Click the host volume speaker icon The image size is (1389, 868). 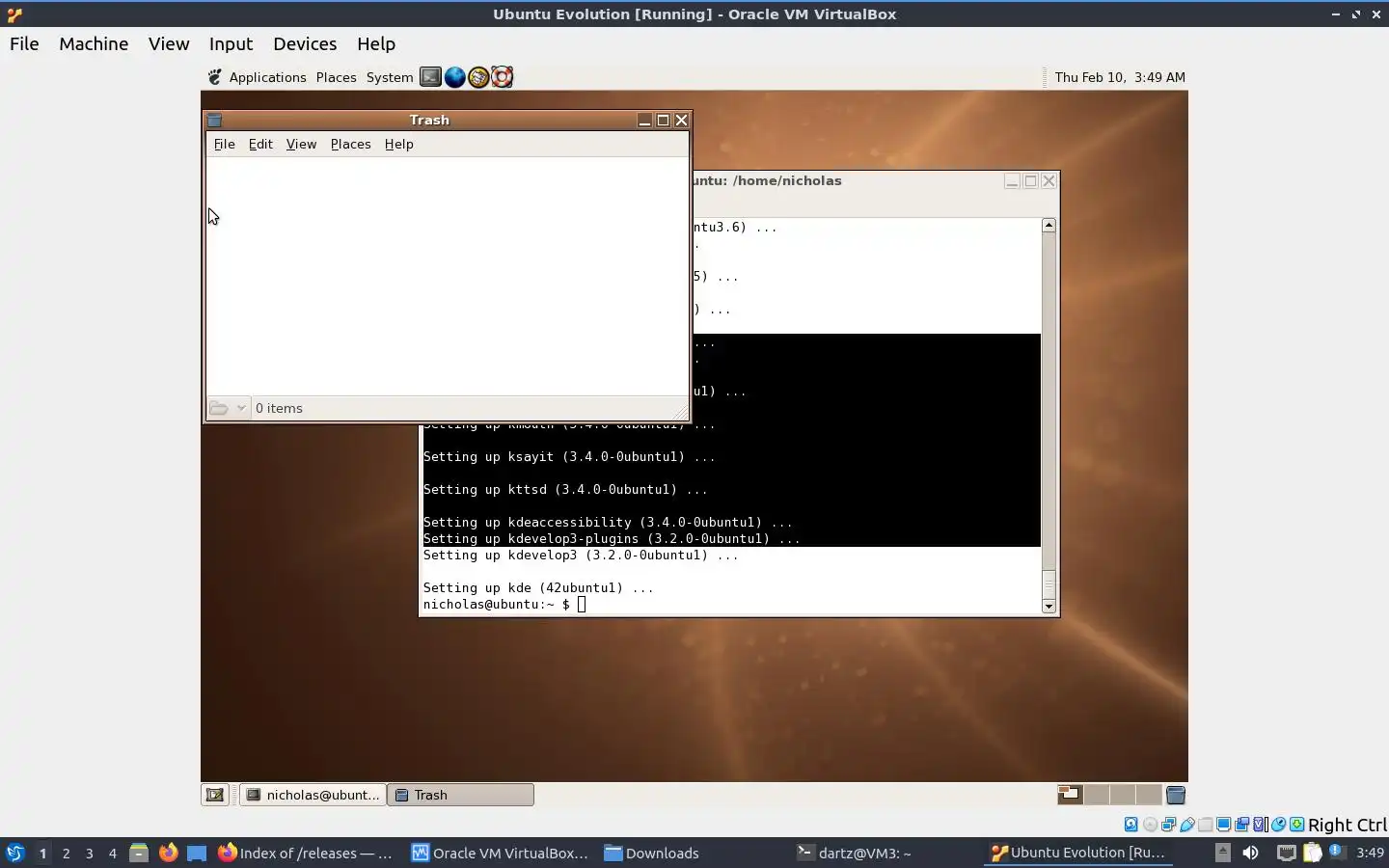(1250, 853)
